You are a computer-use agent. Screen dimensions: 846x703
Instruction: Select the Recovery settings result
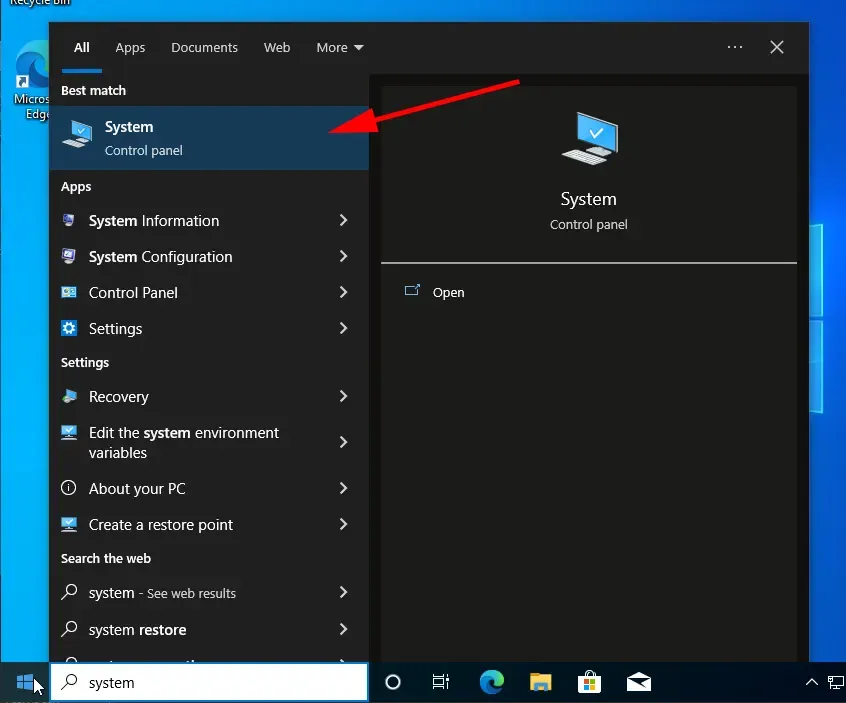[x=209, y=397]
